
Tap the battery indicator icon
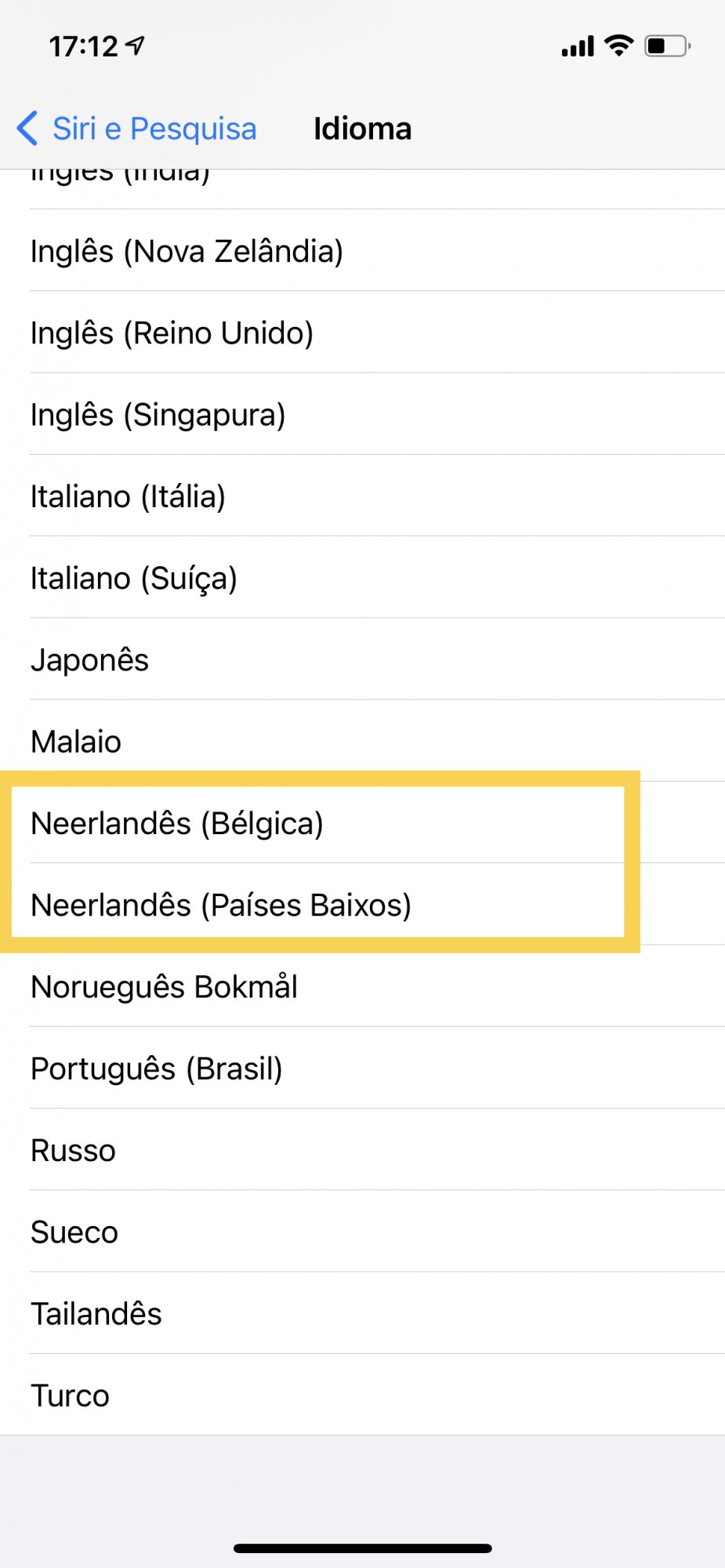click(x=666, y=46)
